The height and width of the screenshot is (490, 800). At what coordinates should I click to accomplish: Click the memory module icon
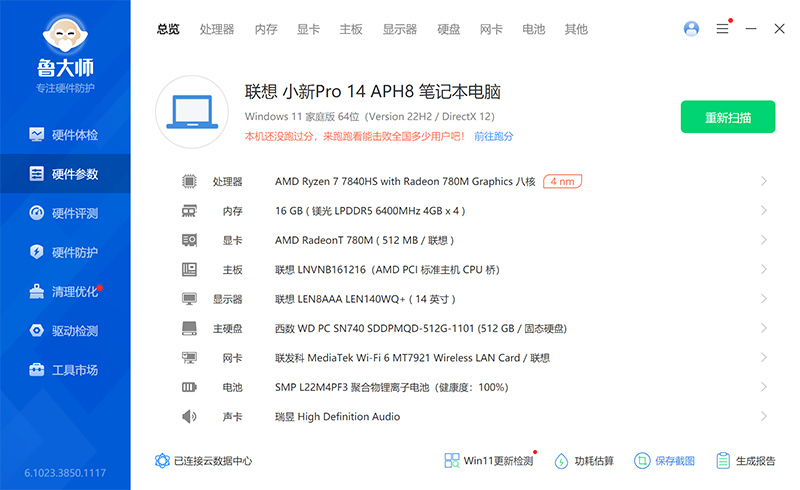189,211
